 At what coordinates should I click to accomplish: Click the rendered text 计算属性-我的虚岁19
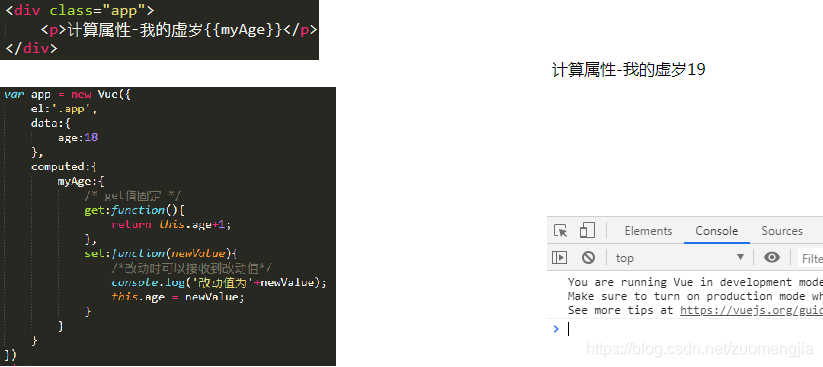tap(629, 70)
